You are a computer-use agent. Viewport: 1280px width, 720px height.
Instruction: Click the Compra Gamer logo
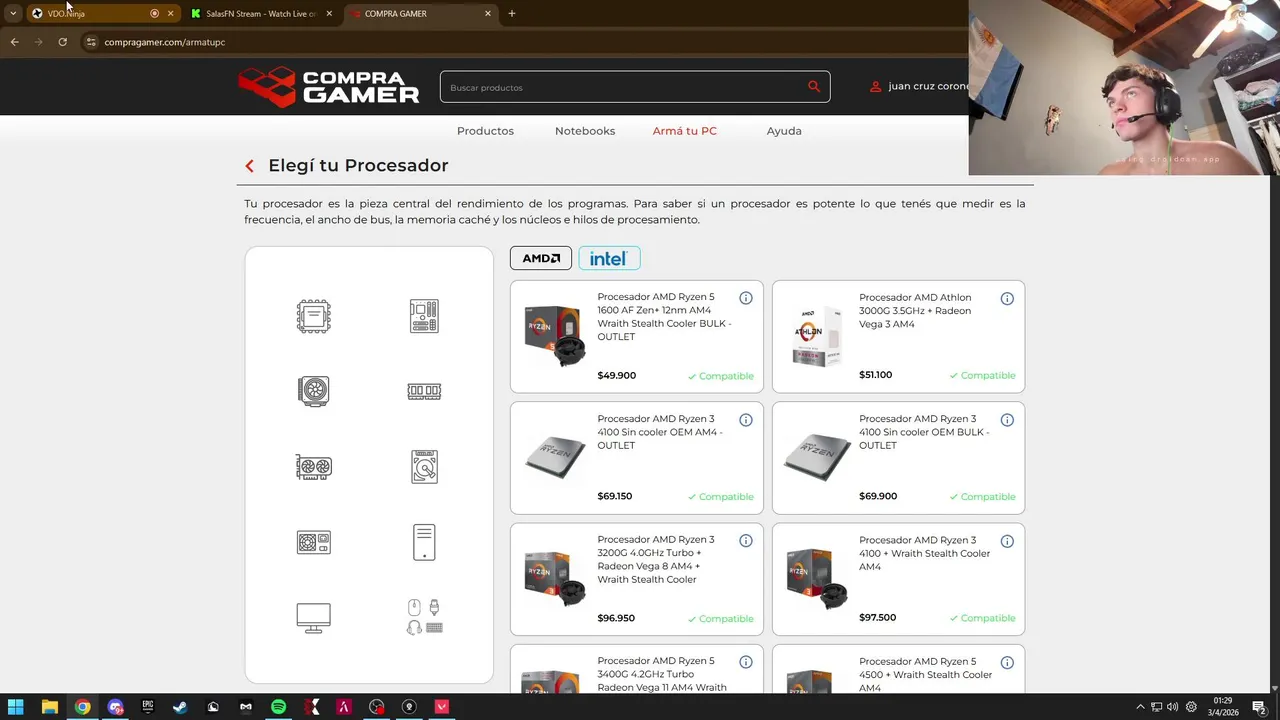click(329, 87)
